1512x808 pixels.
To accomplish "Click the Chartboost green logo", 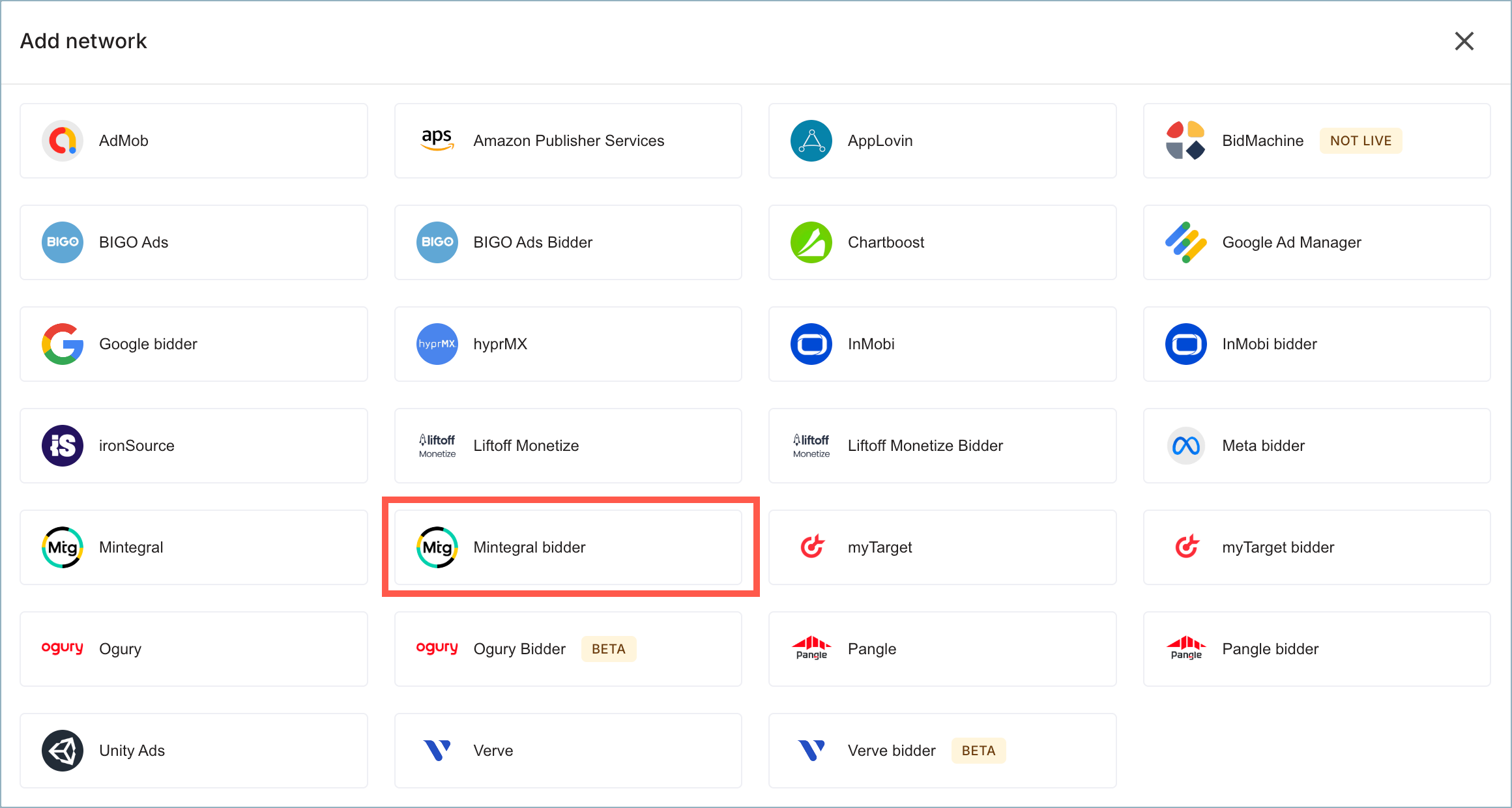I will (811, 242).
